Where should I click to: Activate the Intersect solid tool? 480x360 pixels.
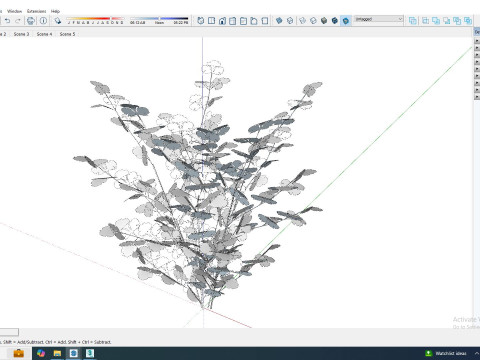(425, 21)
